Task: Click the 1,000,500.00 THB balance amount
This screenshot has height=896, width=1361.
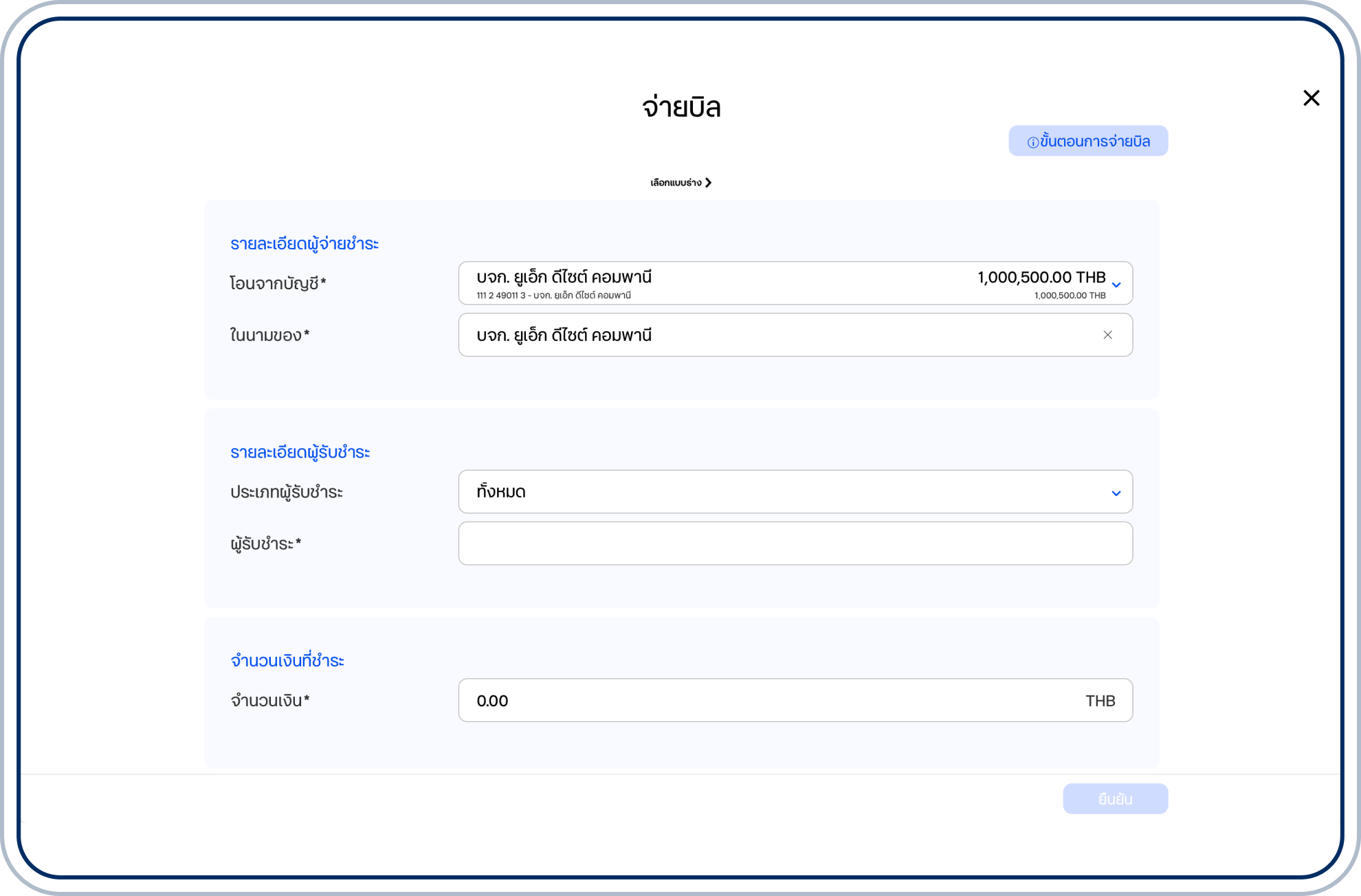Action: point(1041,277)
